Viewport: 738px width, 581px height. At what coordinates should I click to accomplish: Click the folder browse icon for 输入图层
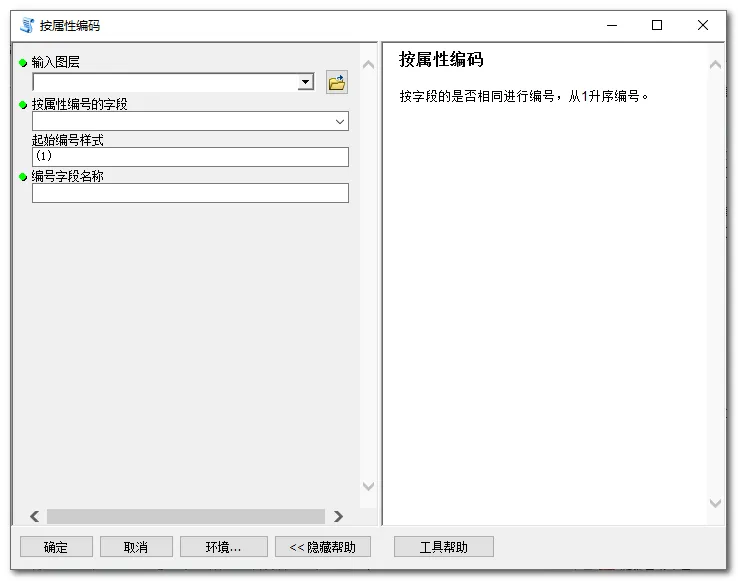pos(337,83)
